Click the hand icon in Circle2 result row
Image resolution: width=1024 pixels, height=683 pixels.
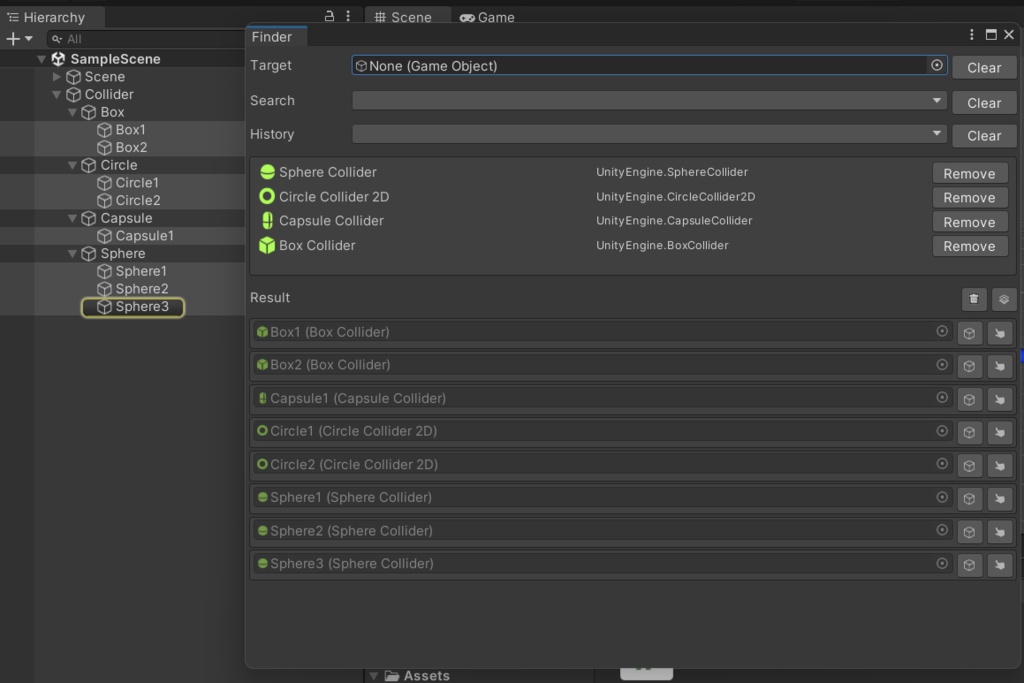(1000, 466)
